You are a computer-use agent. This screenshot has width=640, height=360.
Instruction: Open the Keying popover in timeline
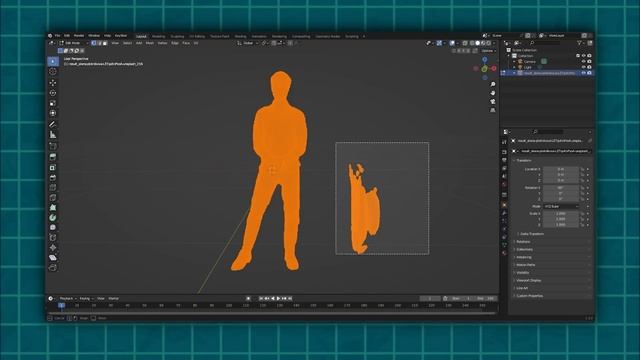click(x=86, y=299)
